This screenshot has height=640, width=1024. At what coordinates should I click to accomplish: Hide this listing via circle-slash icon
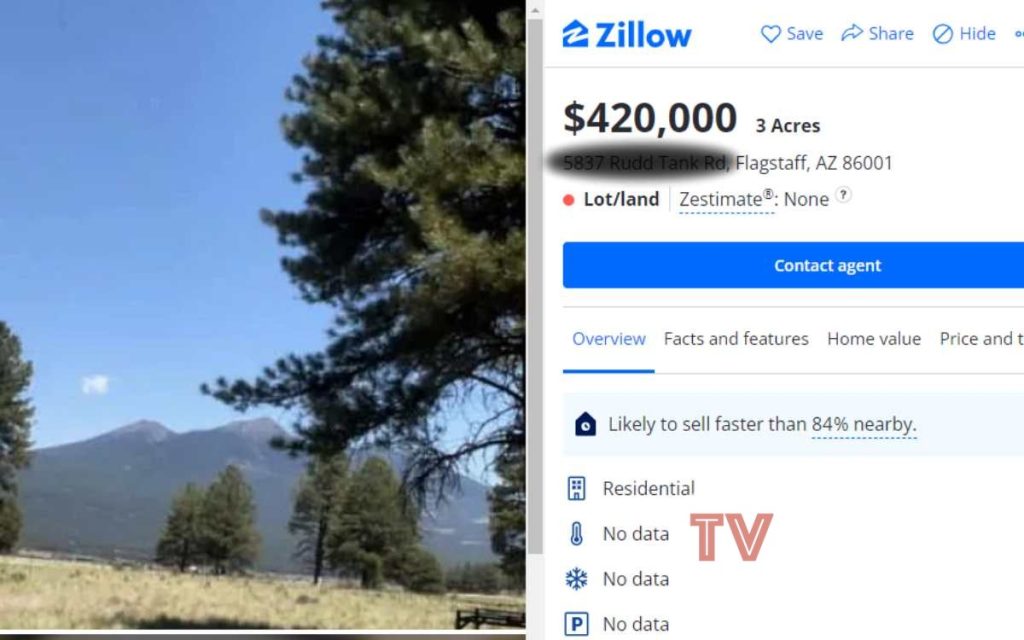(942, 34)
